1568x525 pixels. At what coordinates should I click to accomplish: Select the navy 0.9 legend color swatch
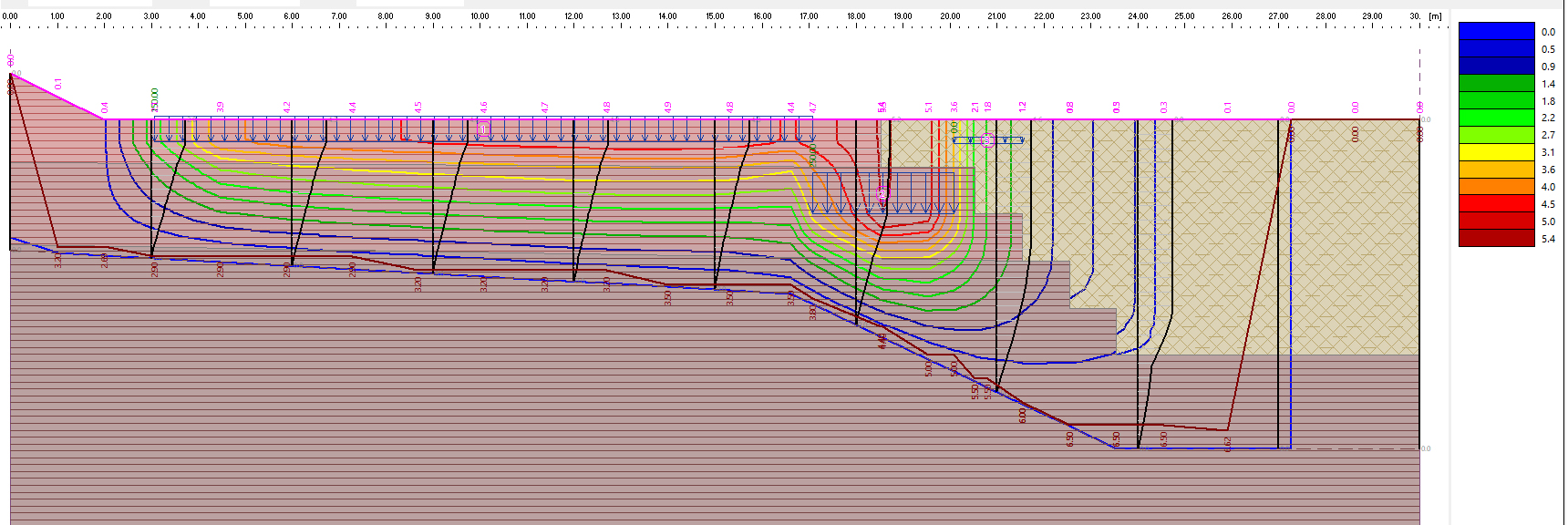pos(1496,66)
